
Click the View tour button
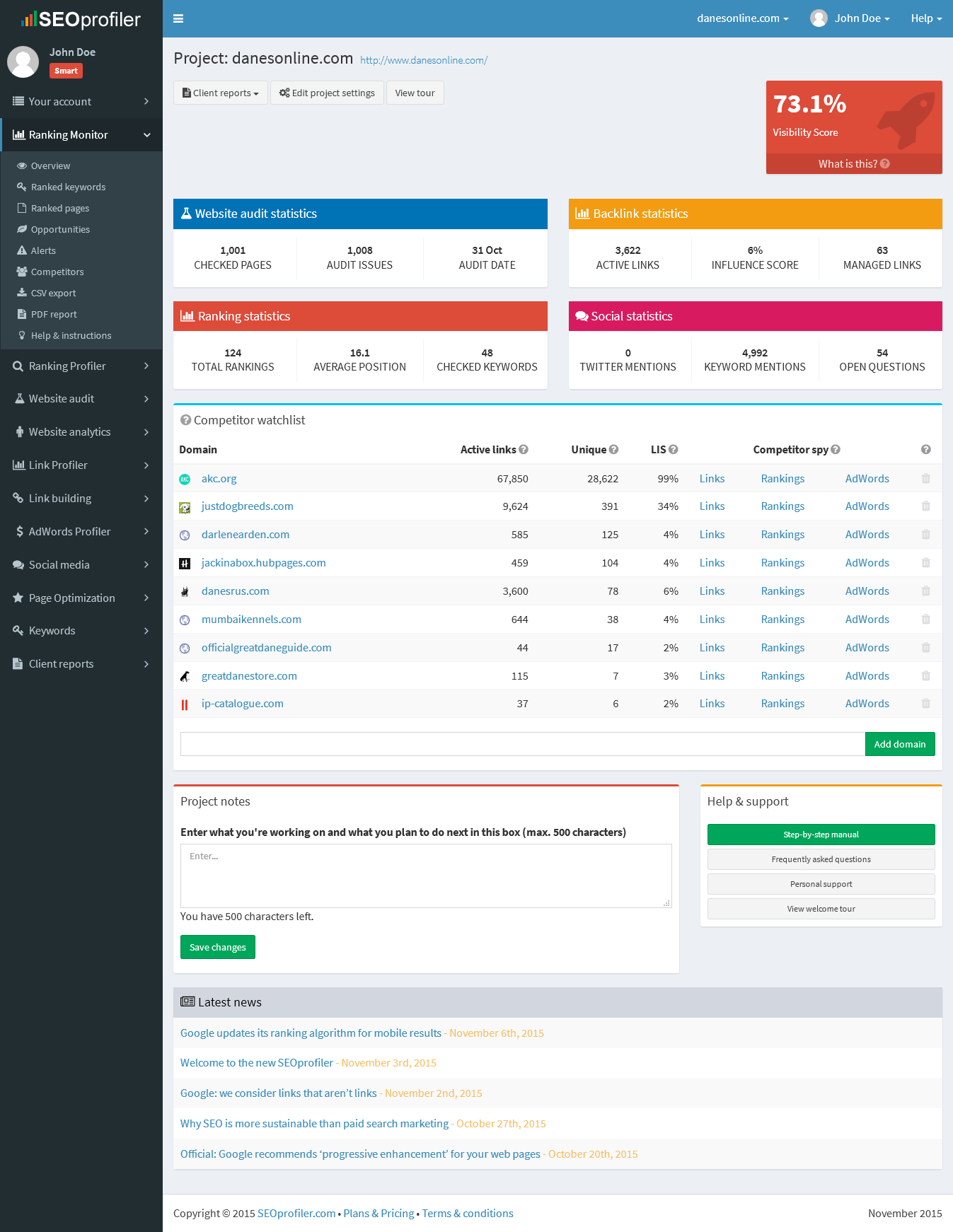[415, 93]
